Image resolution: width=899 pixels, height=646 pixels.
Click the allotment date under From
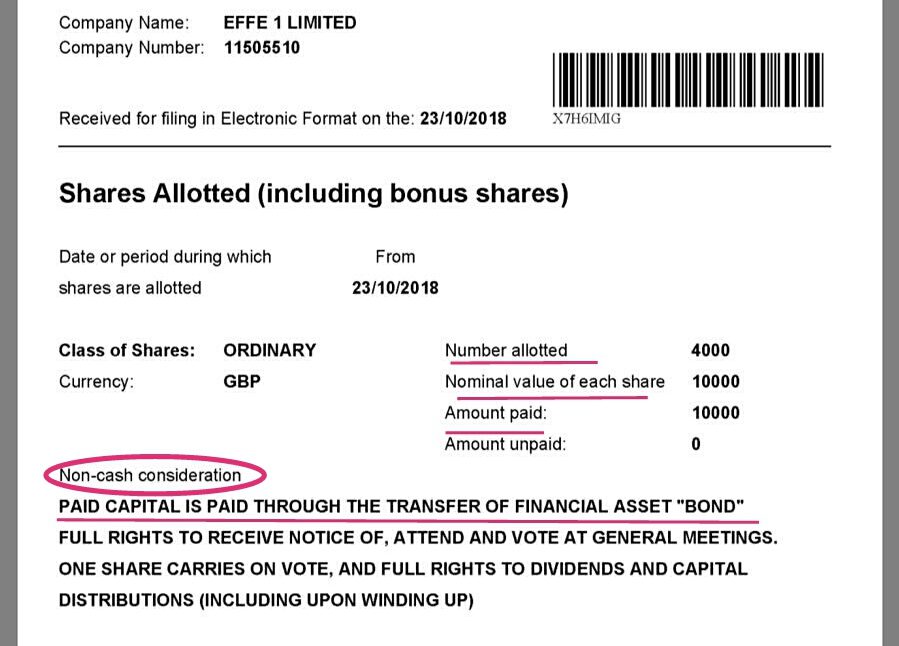coord(395,288)
